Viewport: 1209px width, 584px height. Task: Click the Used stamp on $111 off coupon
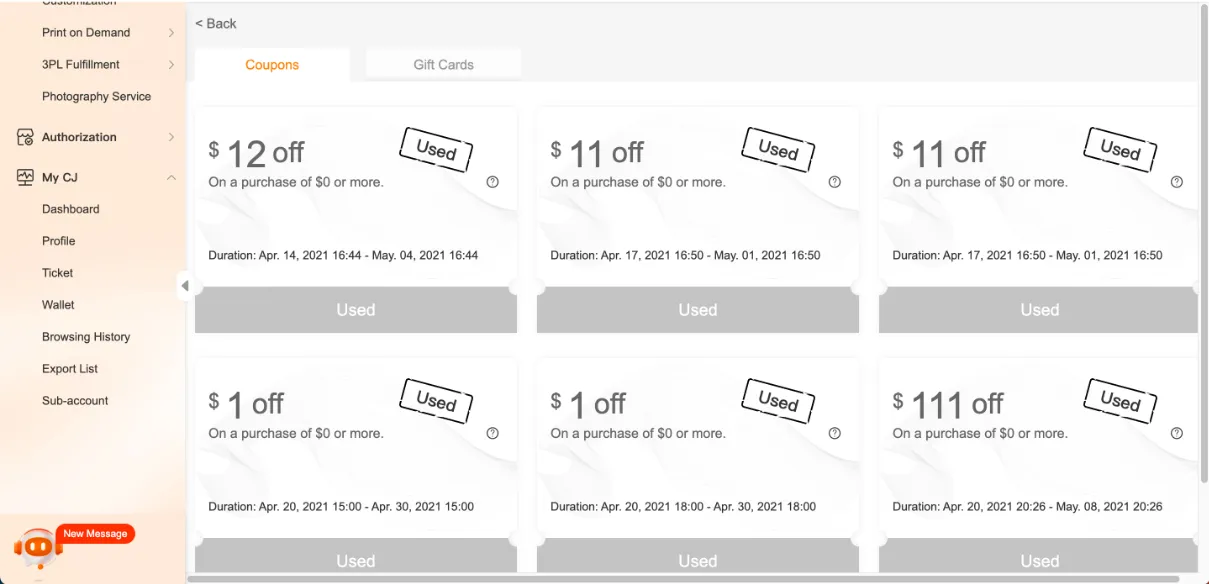[x=1120, y=401]
